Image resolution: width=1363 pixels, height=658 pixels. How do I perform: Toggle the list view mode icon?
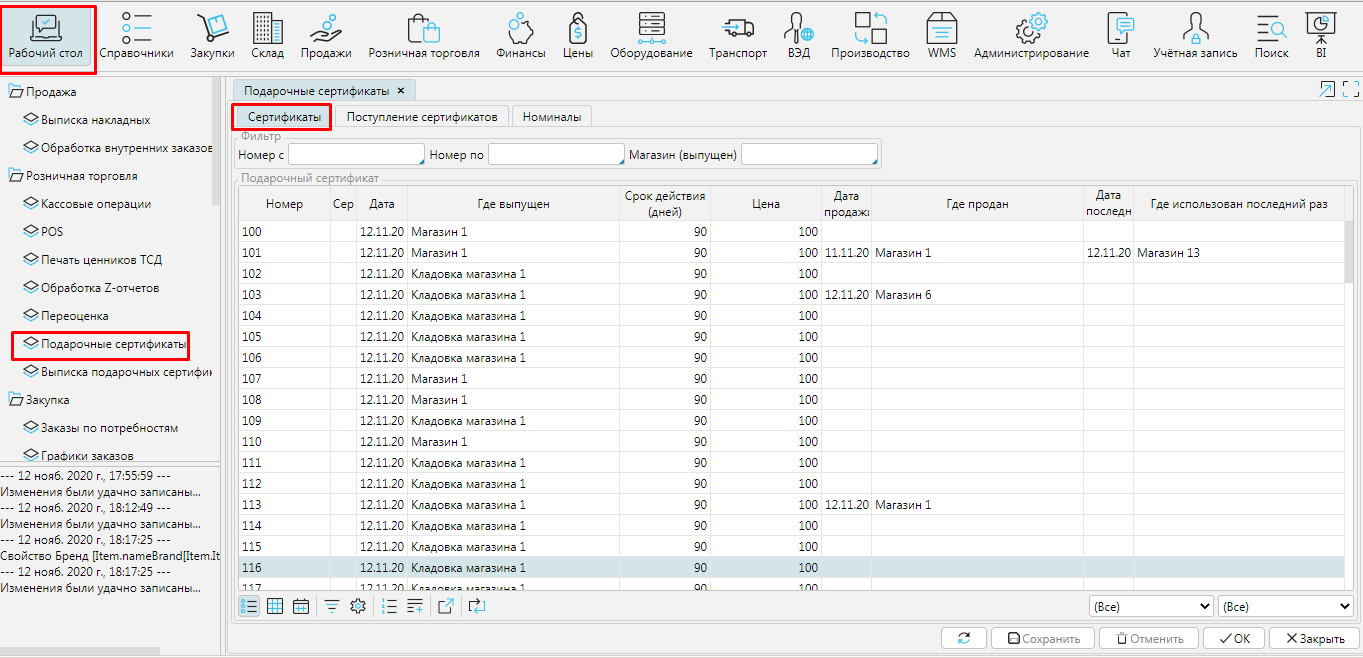point(250,606)
